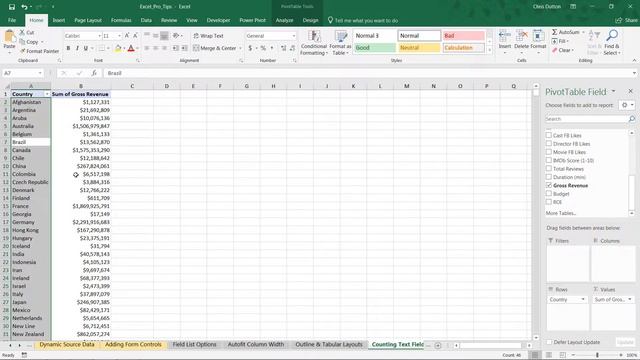Image resolution: width=640 pixels, height=360 pixels.
Task: Open the font name dropdown
Action: coord(99,36)
